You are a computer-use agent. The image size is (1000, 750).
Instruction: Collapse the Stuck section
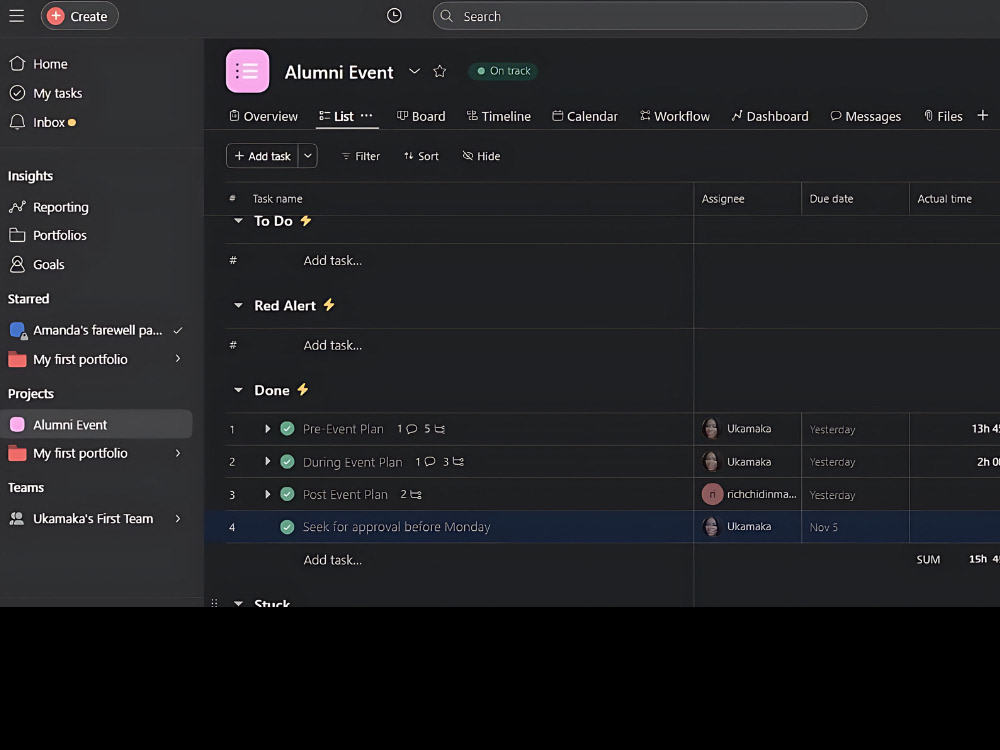(x=238, y=603)
